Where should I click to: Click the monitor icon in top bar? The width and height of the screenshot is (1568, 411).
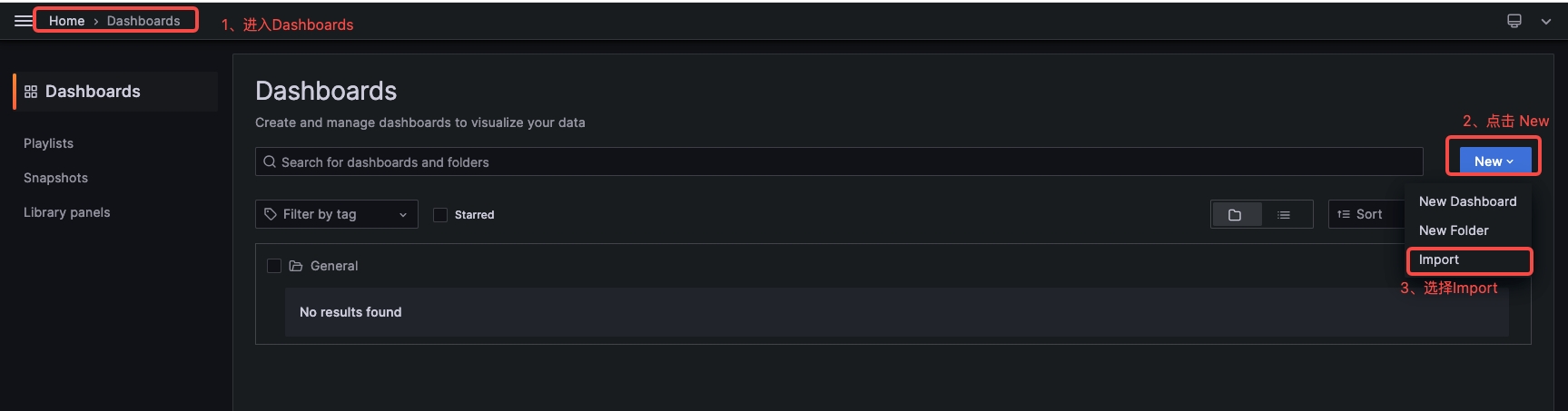[x=1514, y=21]
